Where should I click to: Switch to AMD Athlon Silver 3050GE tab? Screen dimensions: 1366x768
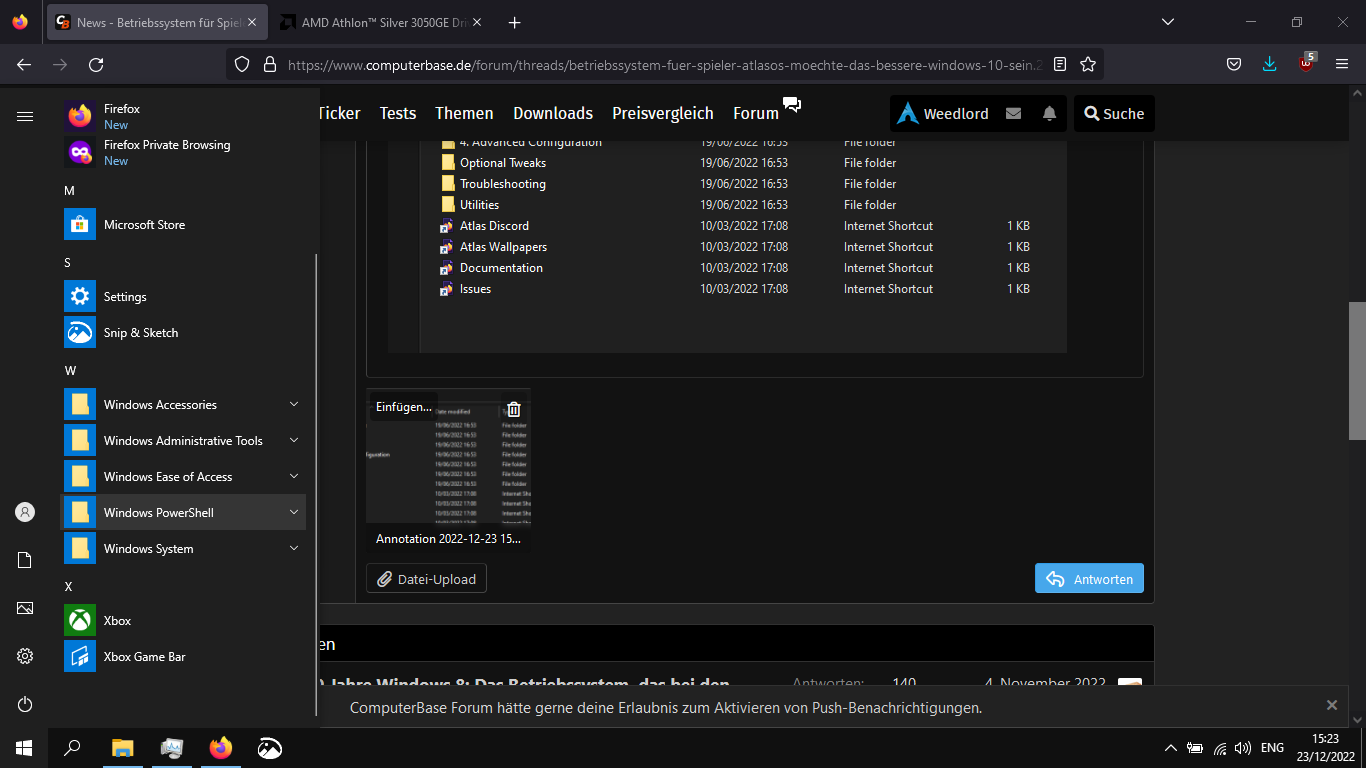(x=384, y=22)
